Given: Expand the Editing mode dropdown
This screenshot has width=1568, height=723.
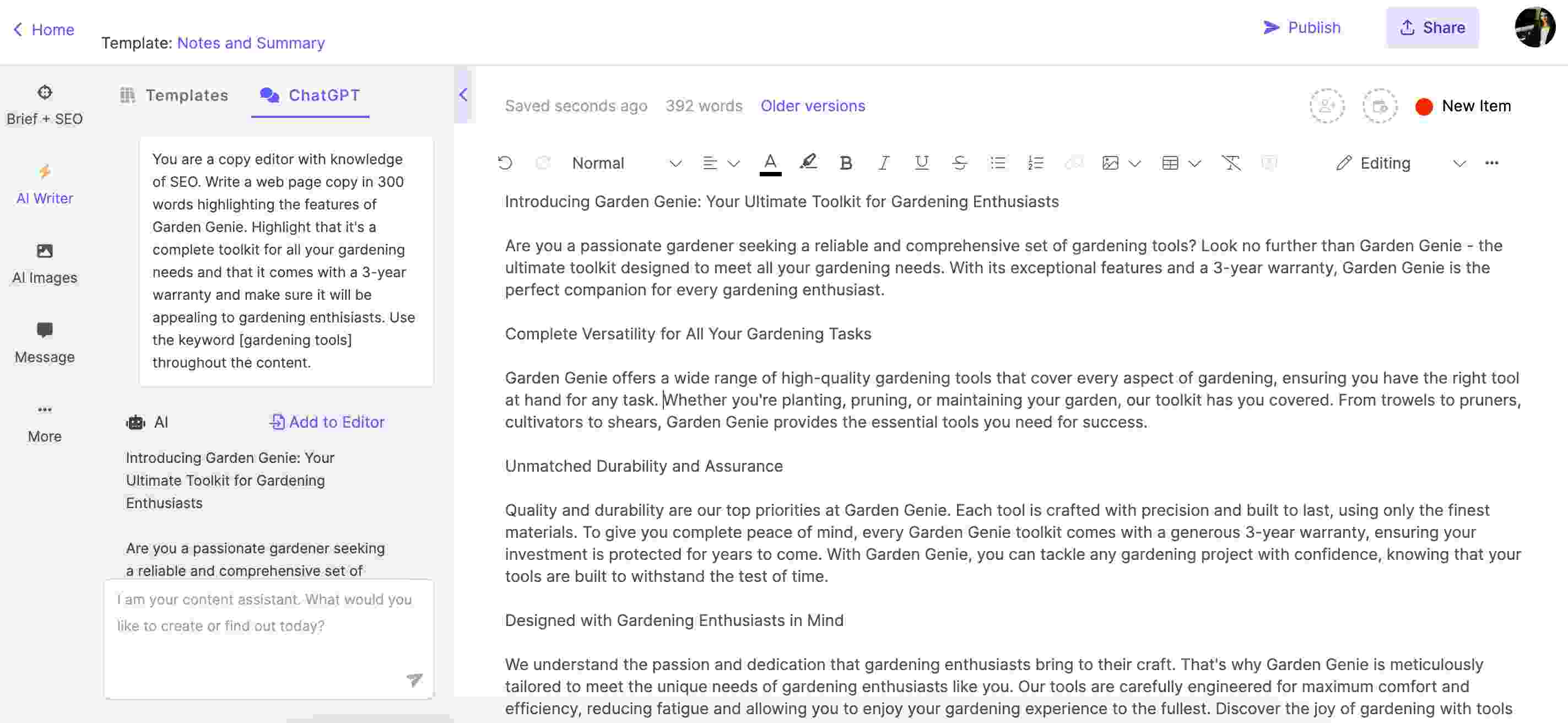Looking at the screenshot, I should 1455,163.
